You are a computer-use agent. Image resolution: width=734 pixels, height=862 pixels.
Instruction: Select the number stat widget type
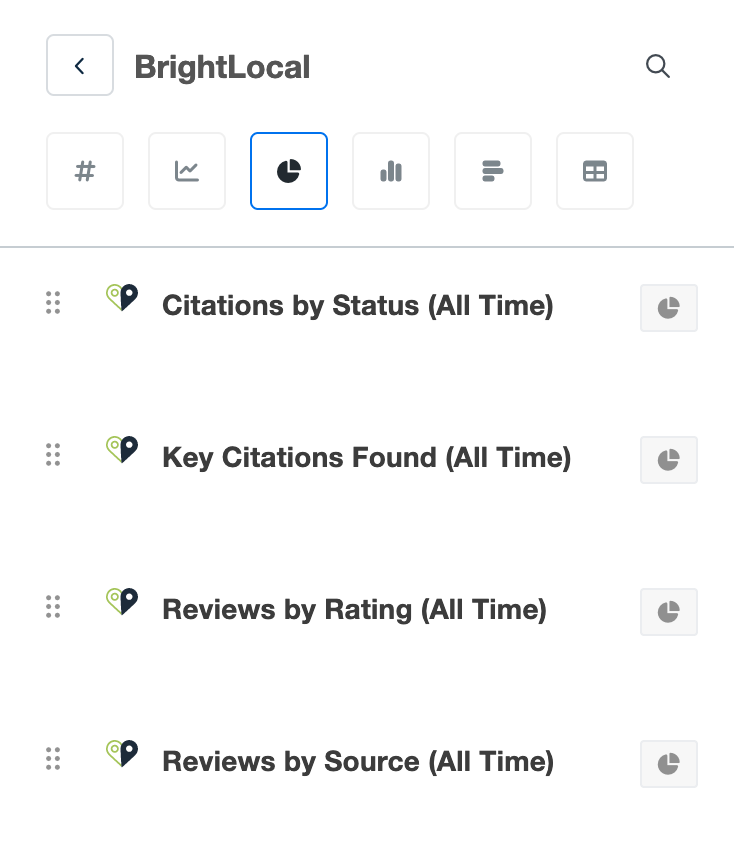(x=85, y=171)
